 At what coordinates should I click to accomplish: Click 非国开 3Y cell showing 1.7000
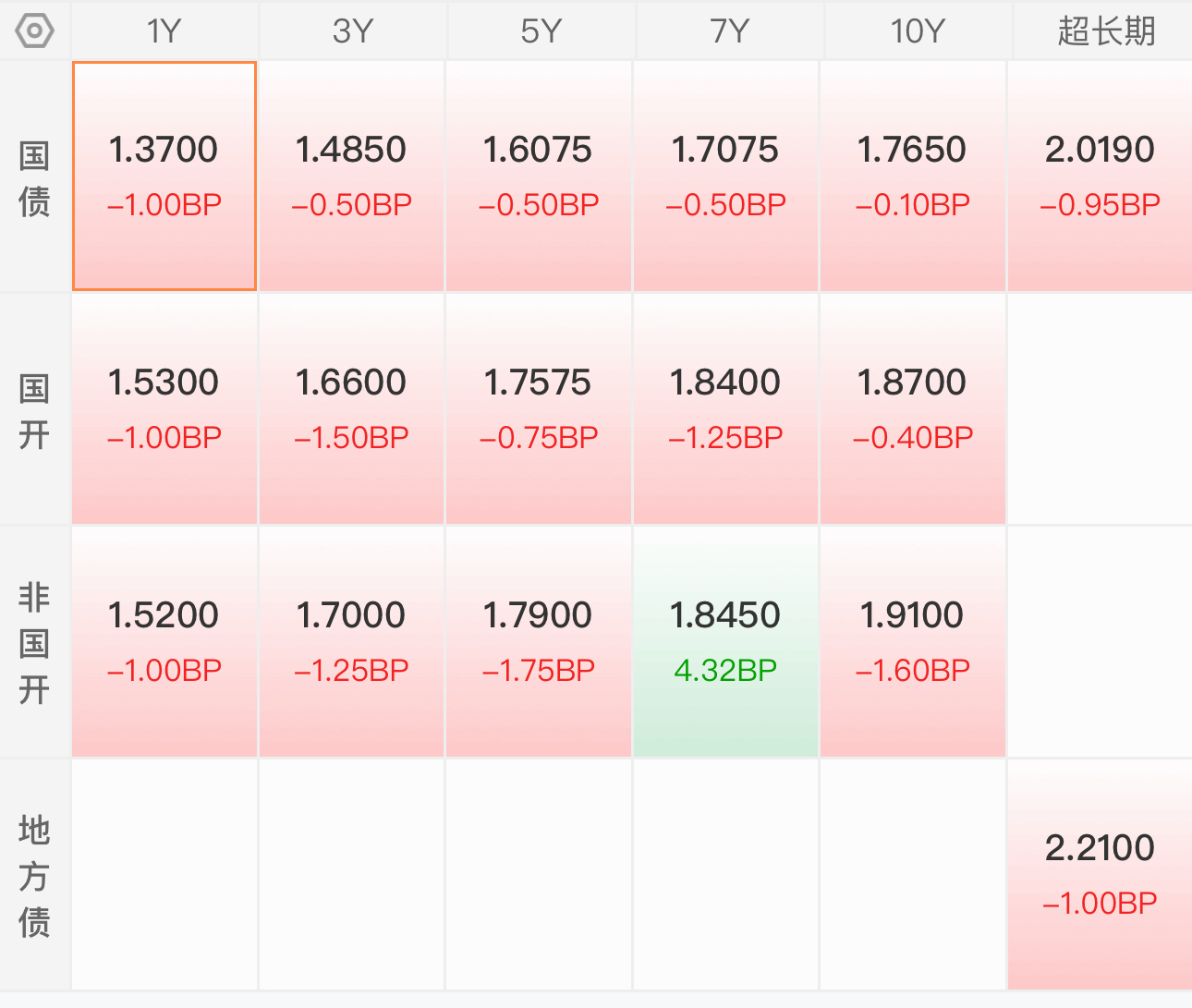351,642
